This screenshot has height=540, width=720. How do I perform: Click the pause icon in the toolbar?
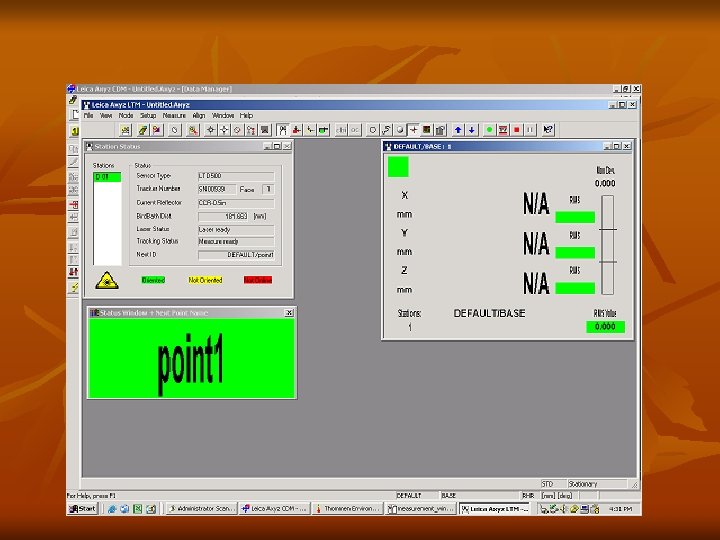pyautogui.click(x=530, y=130)
